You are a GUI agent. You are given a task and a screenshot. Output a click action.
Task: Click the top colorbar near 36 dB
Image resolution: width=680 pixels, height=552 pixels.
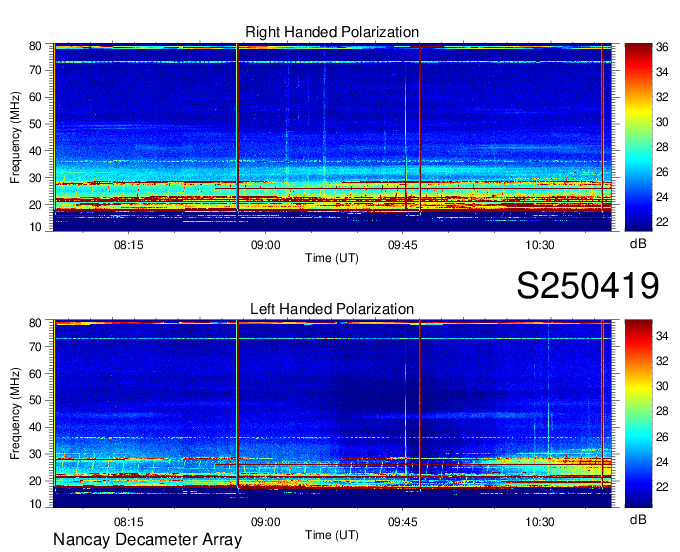click(638, 47)
